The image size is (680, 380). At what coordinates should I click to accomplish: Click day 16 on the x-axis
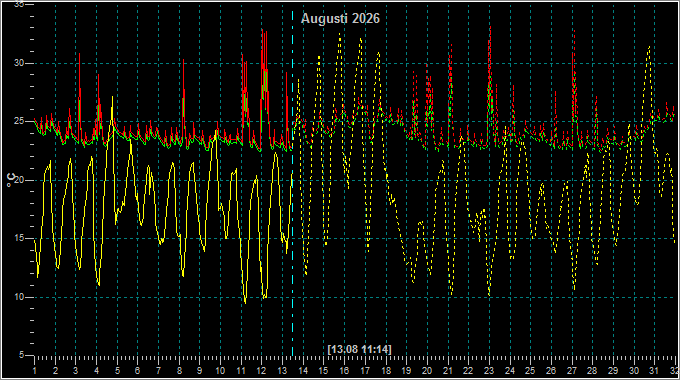pyautogui.click(x=344, y=371)
